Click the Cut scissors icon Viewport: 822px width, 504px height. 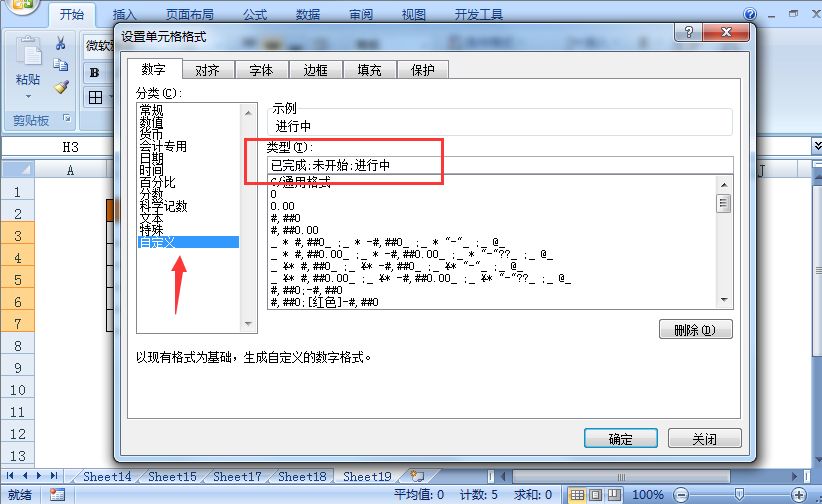[61, 43]
